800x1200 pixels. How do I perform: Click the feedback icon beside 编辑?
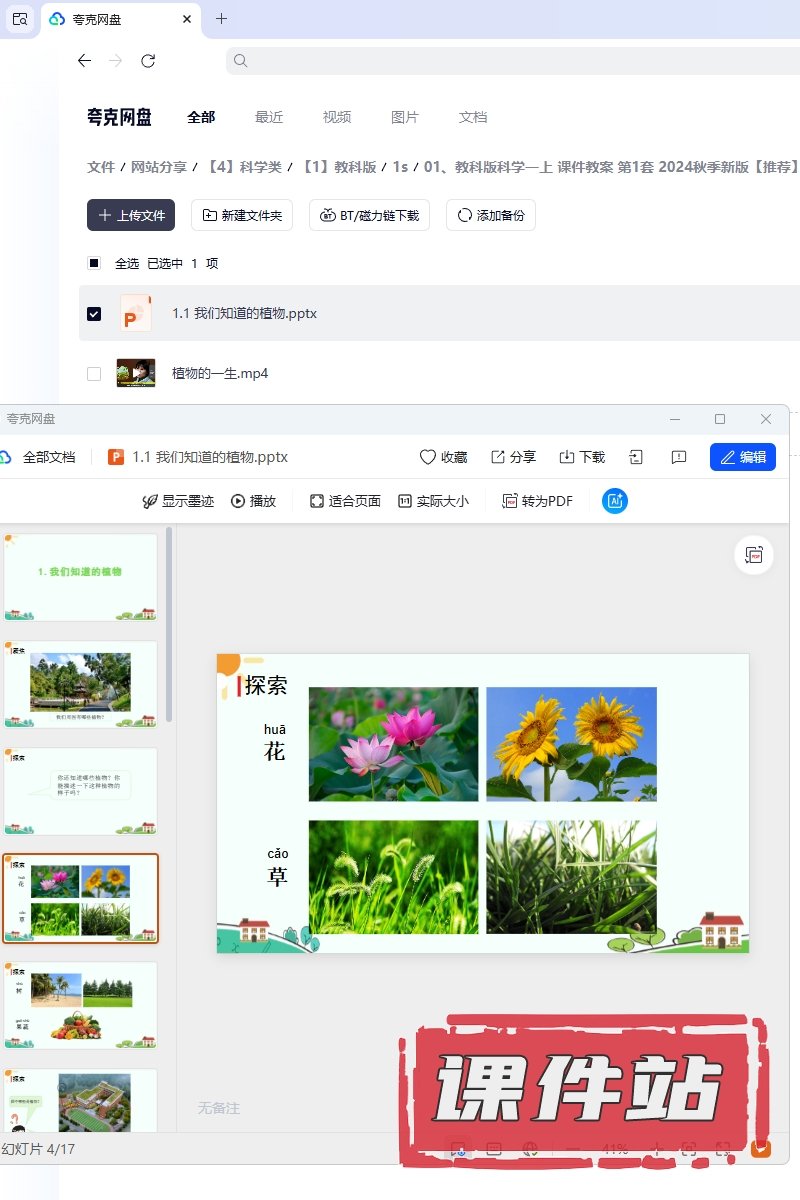[679, 457]
